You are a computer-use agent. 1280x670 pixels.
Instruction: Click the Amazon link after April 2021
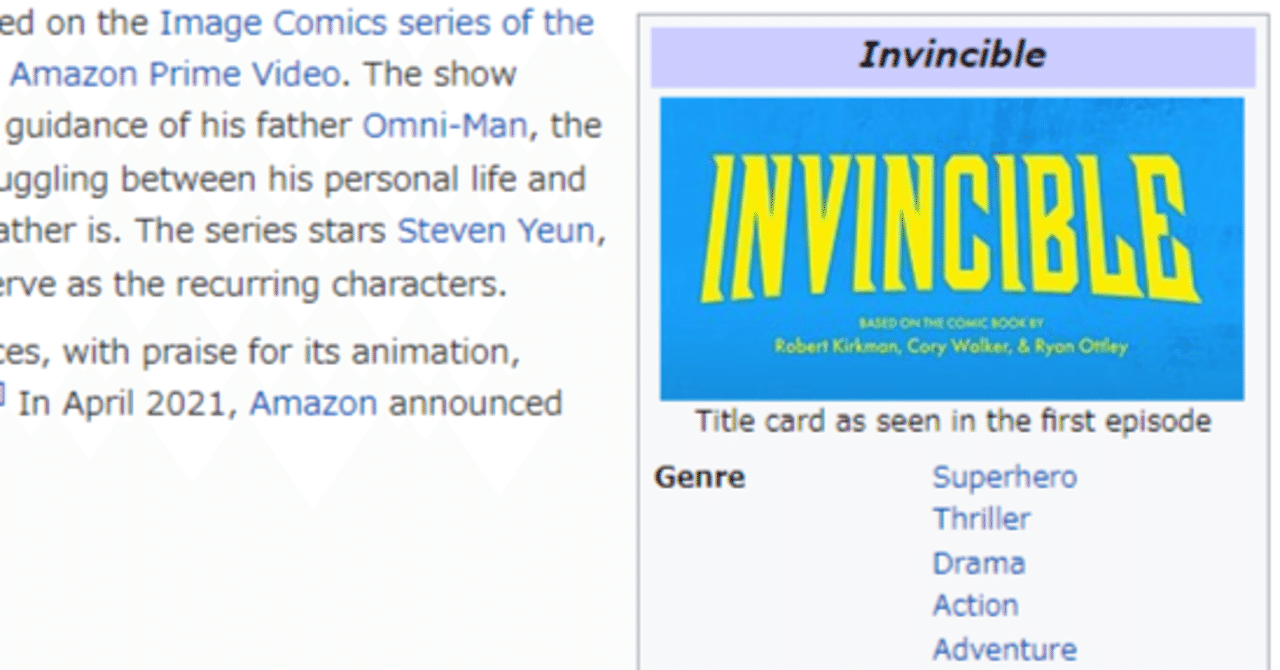tap(313, 403)
